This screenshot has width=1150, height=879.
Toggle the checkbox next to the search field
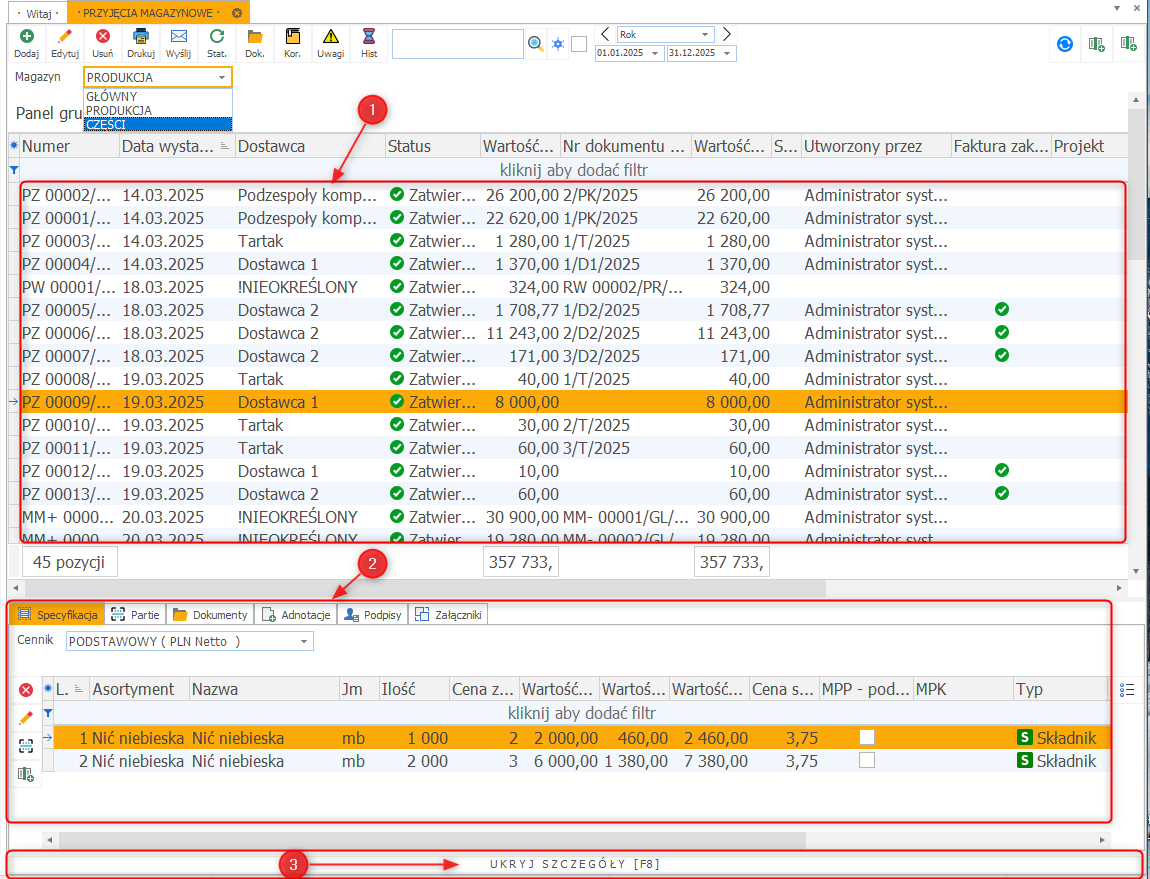[x=579, y=44]
